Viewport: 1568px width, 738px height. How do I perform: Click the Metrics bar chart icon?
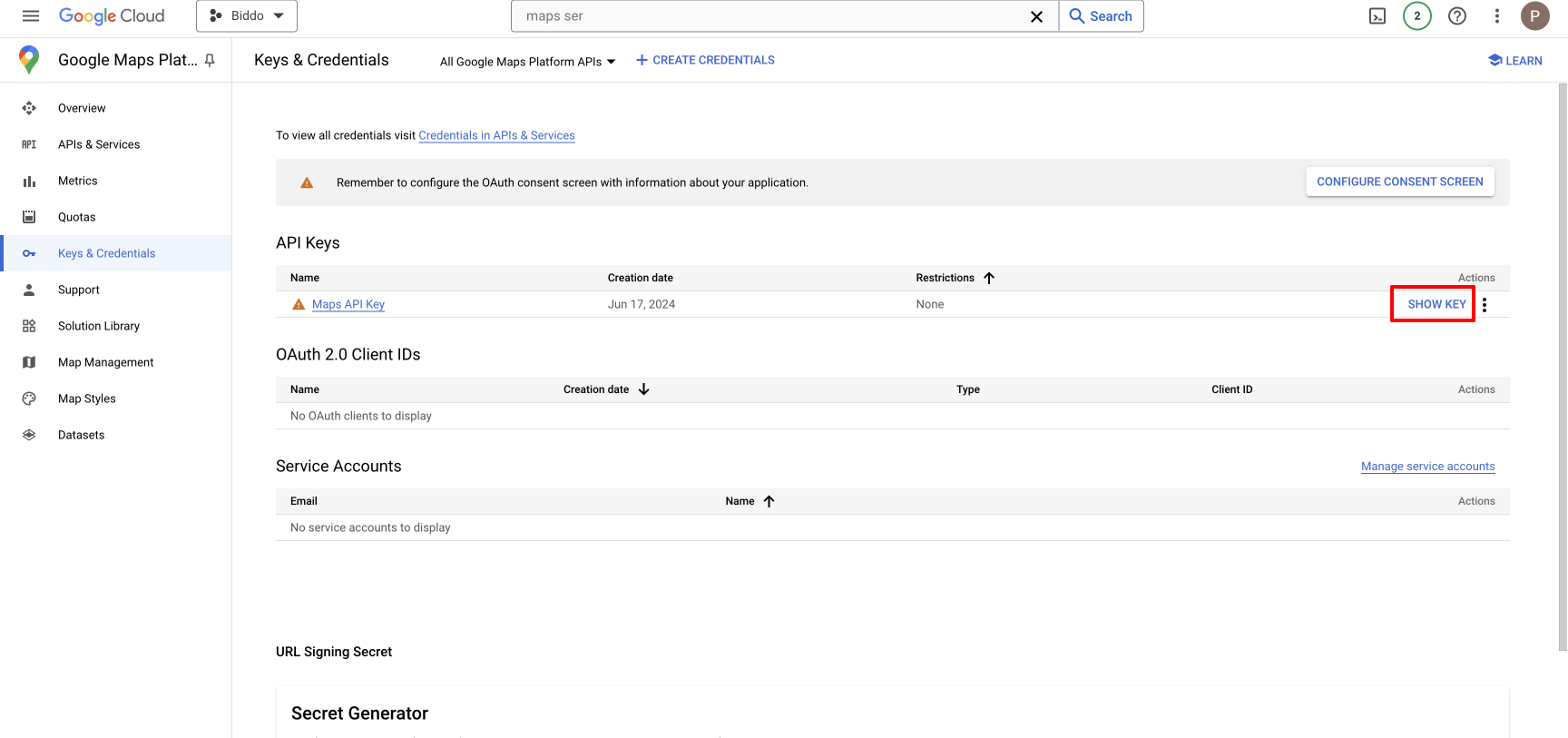29,181
